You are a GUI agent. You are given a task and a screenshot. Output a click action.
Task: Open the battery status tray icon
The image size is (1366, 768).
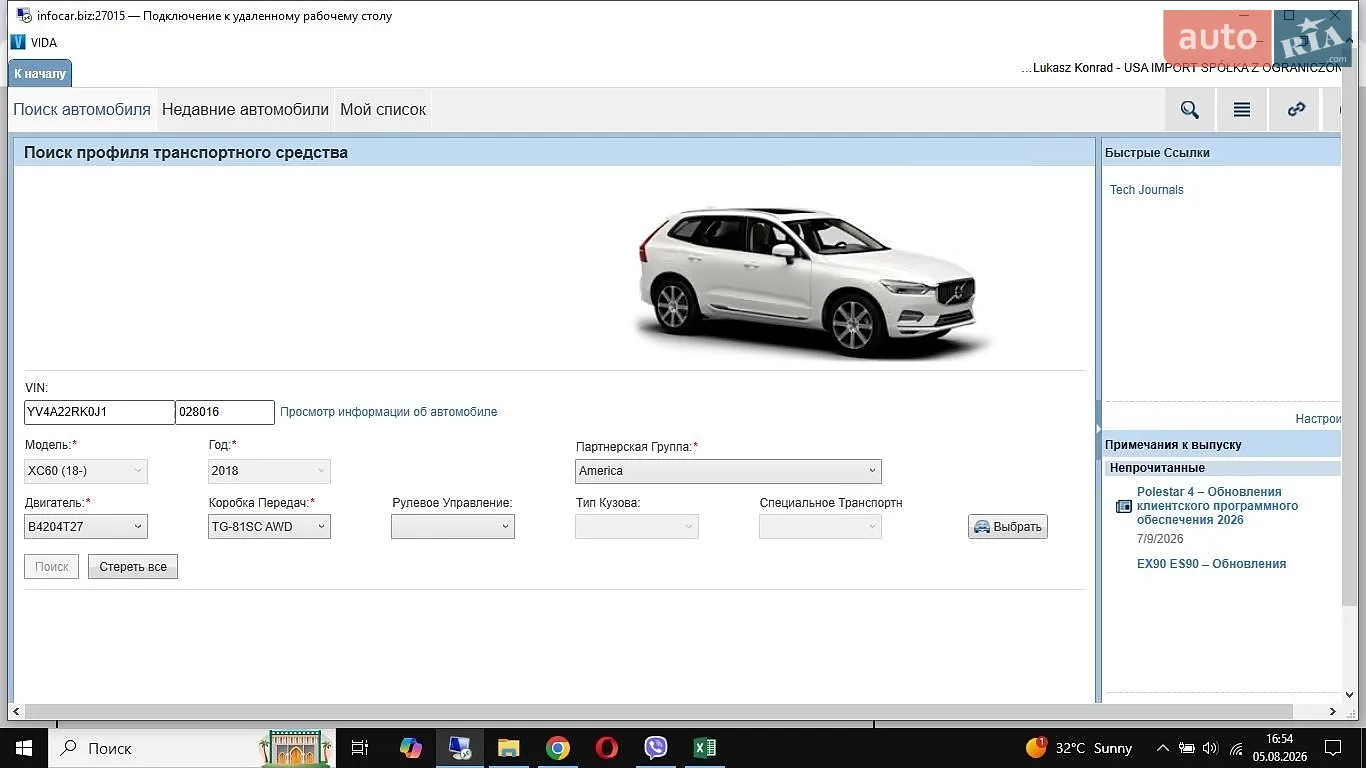pos(1187,748)
